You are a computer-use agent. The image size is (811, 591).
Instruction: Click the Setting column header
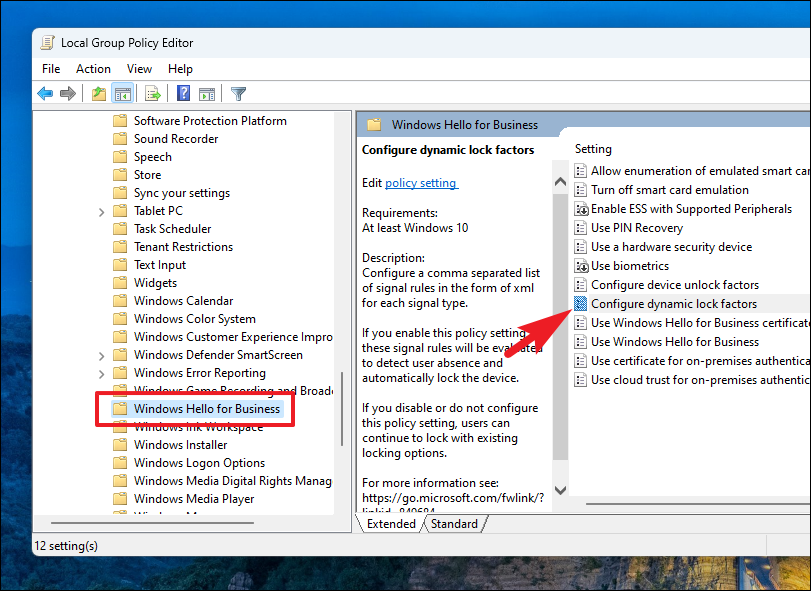pyautogui.click(x=593, y=149)
